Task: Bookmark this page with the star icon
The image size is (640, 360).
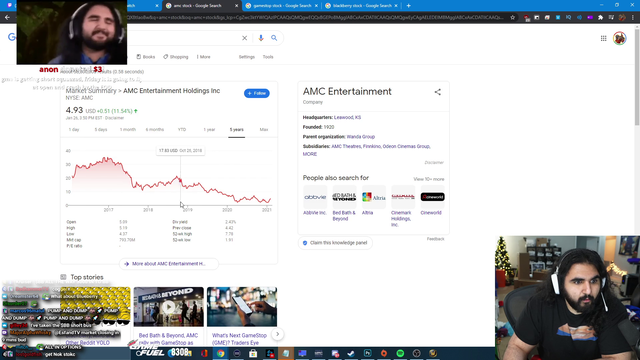Action: 512,18
